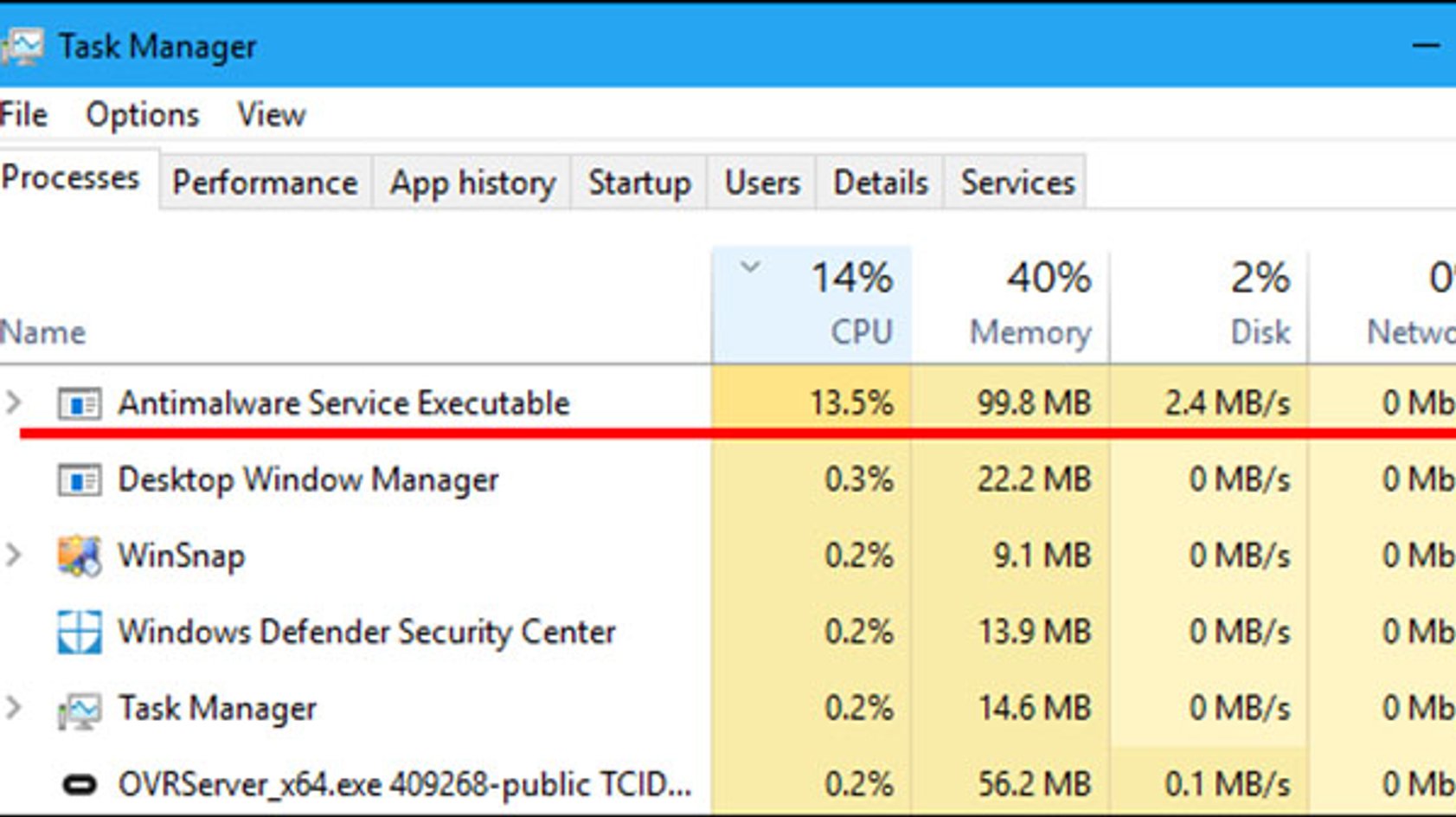This screenshot has width=1456, height=817.
Task: Sort processes by the Disk column
Action: pyautogui.click(x=1209, y=305)
